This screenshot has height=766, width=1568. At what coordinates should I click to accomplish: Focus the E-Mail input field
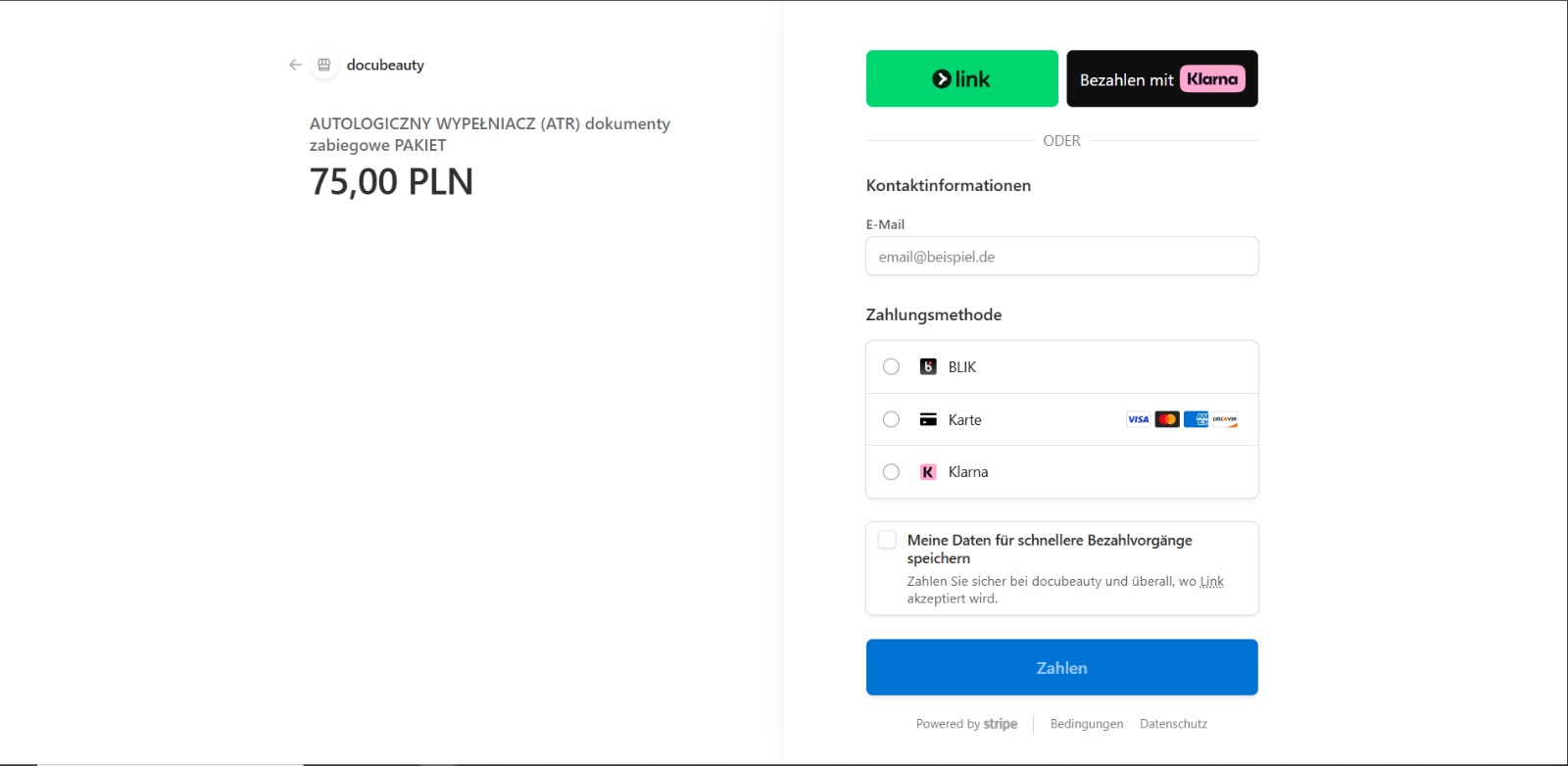1061,257
